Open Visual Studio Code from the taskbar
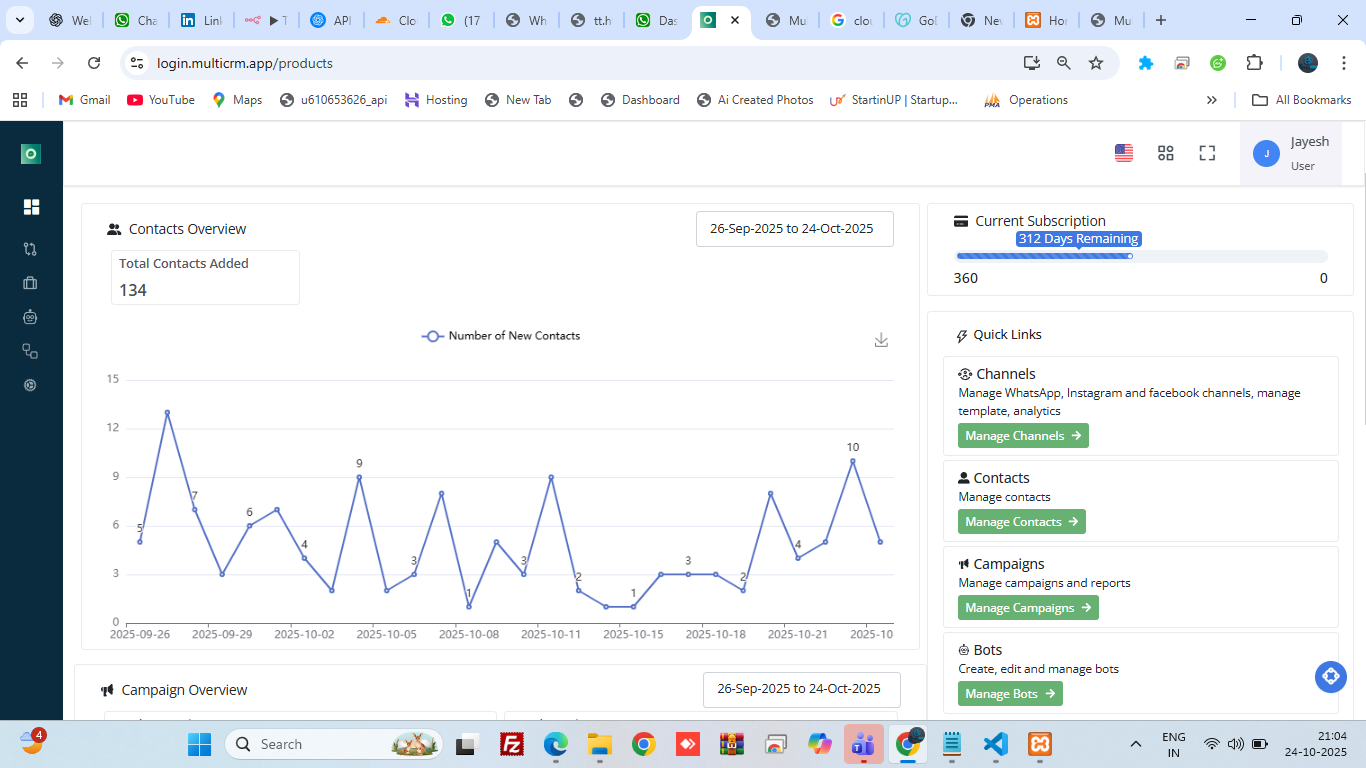The image size is (1366, 768). point(996,744)
